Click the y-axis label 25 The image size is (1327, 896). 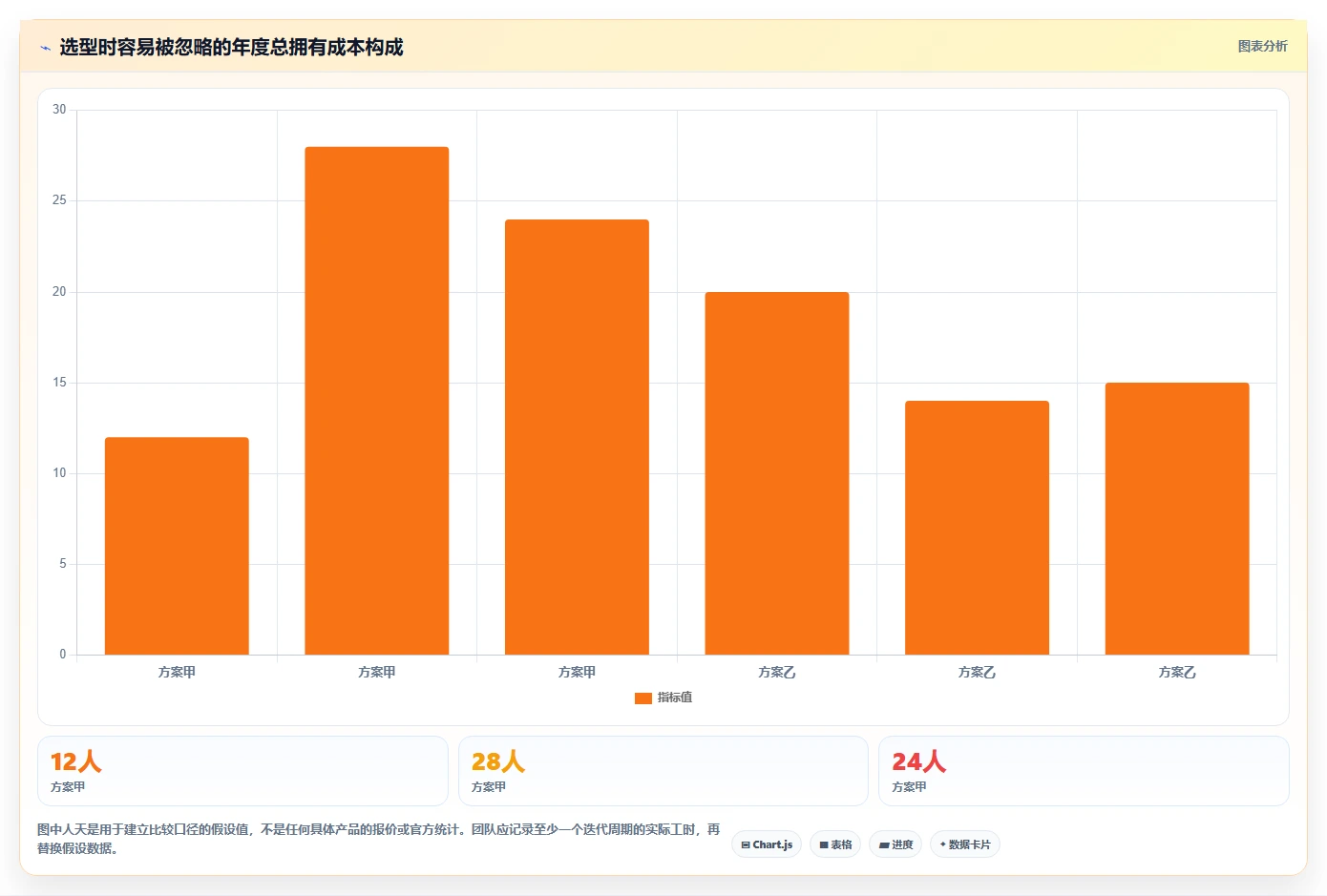tap(59, 200)
